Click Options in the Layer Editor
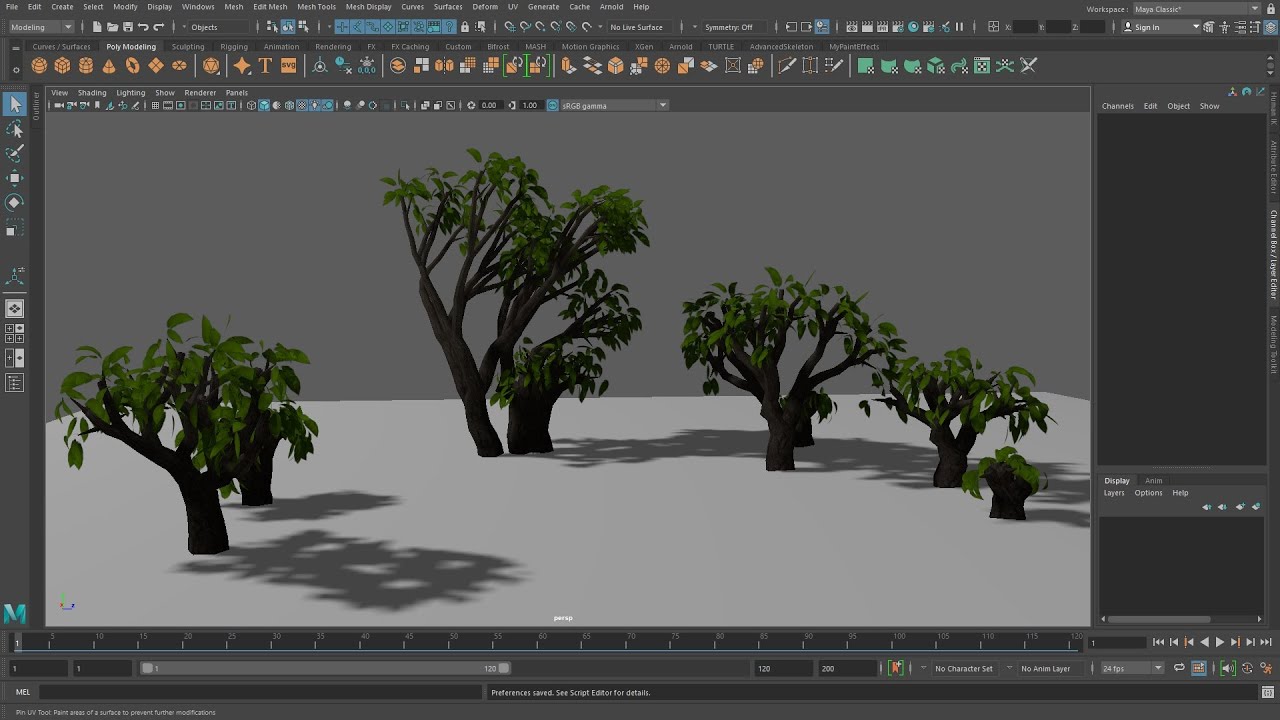Screen dimensions: 1280x720 [x=1148, y=493]
